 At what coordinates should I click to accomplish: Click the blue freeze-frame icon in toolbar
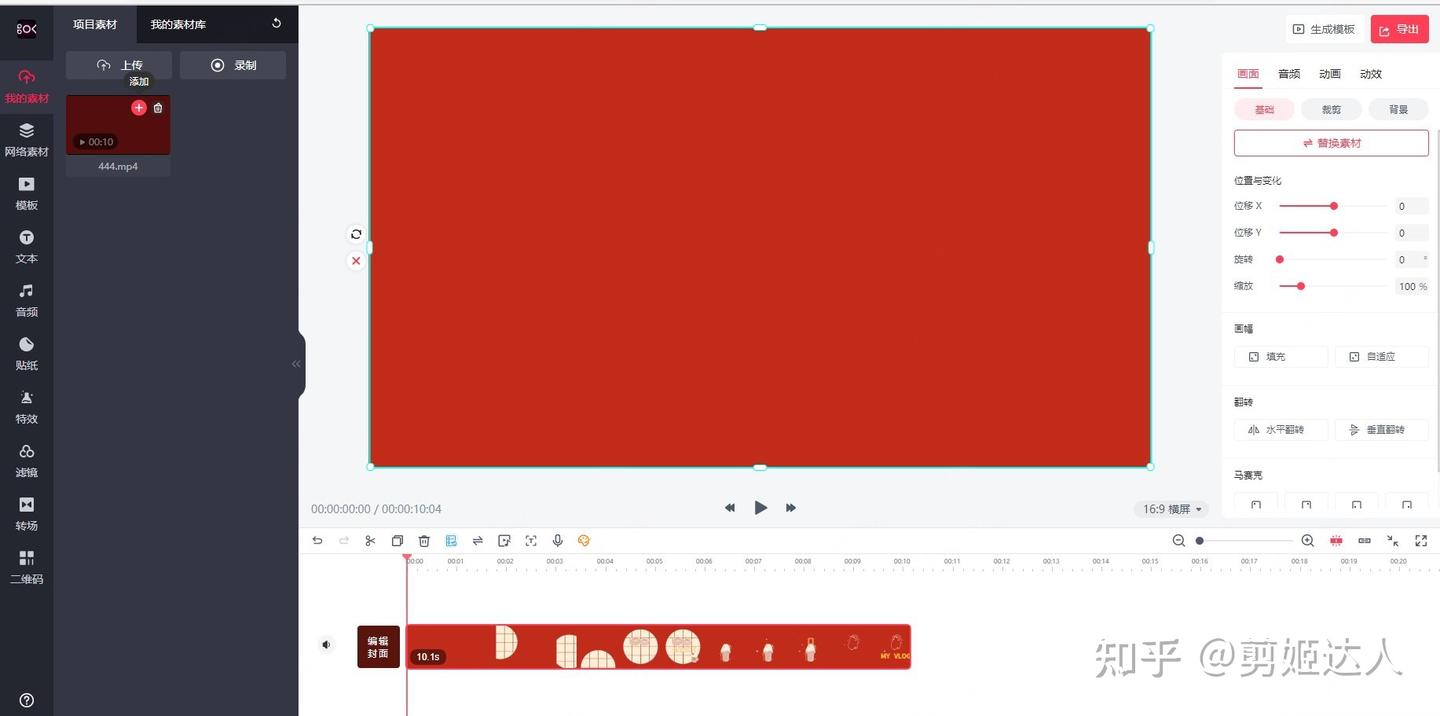click(x=451, y=540)
